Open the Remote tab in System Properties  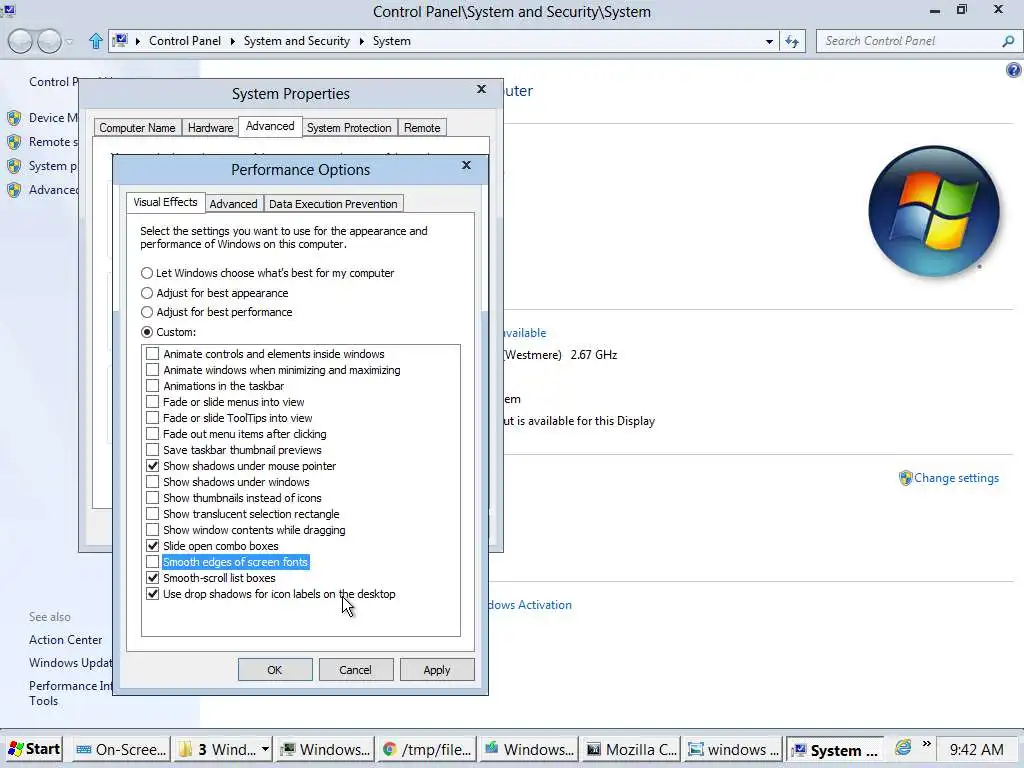(x=422, y=128)
